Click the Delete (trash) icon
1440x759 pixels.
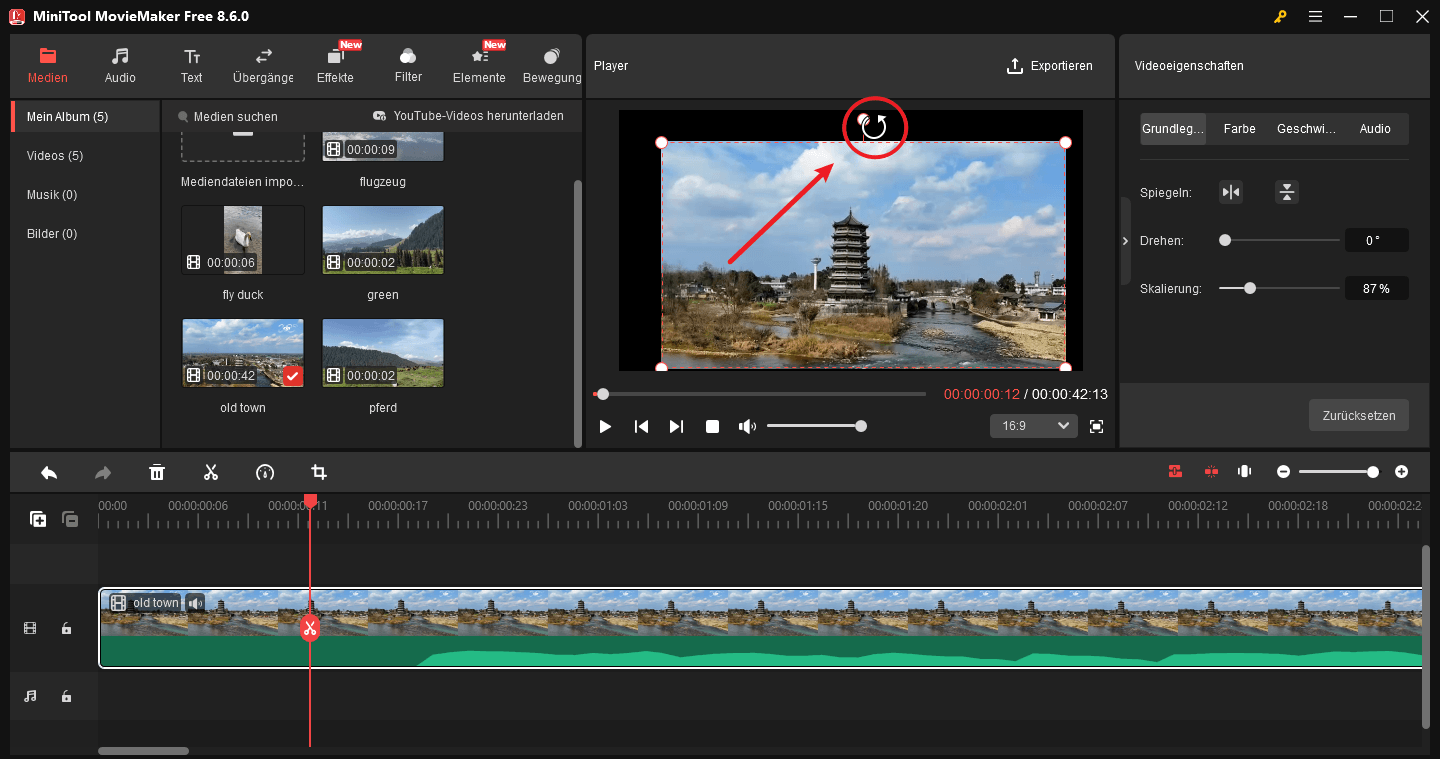(x=157, y=471)
